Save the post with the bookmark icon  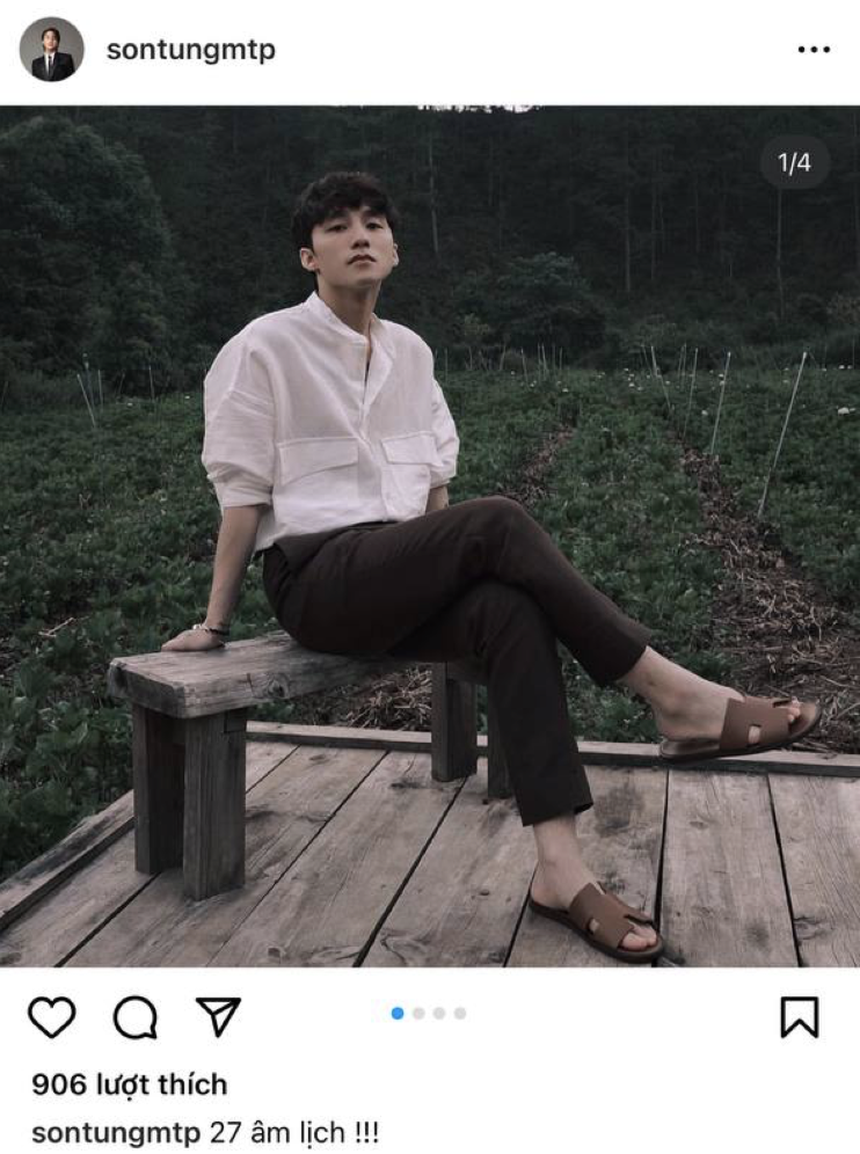pyautogui.click(x=799, y=1017)
